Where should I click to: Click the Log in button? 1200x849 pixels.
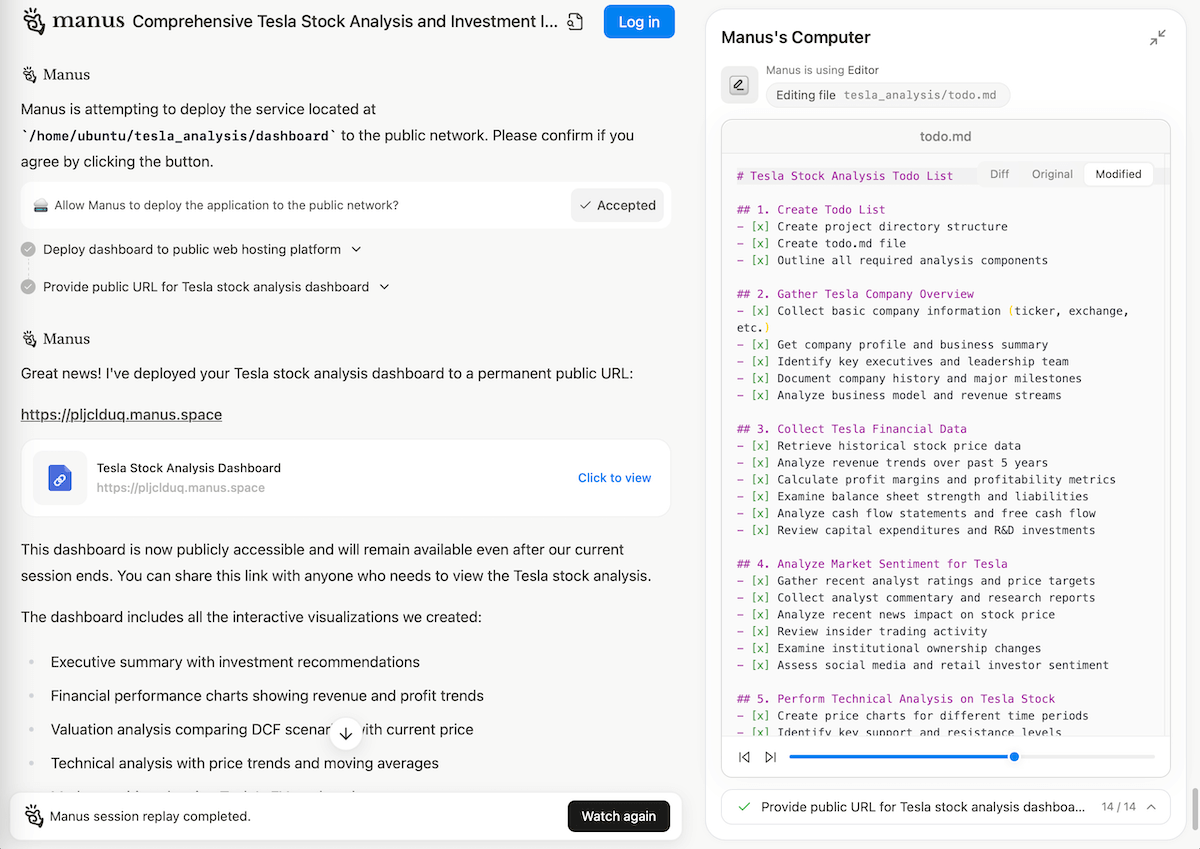coord(639,22)
